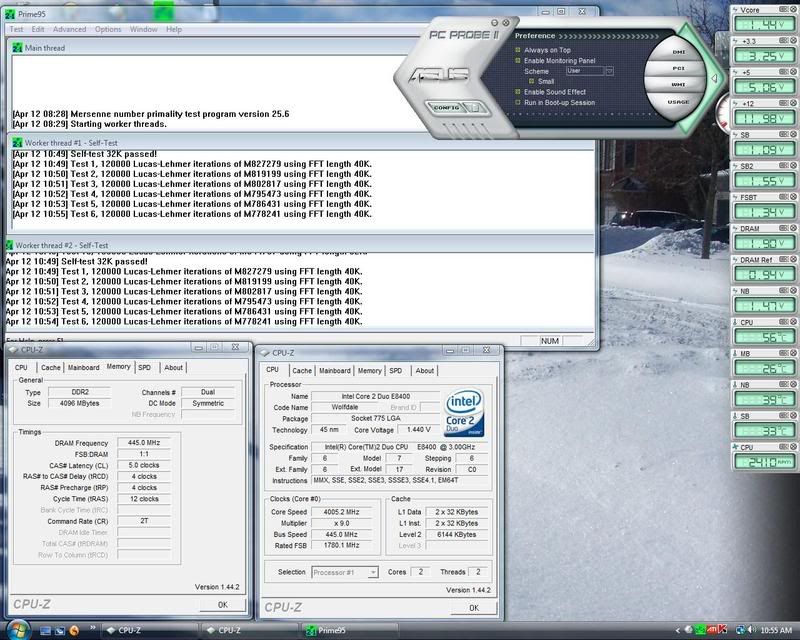
Task: Launch the orange quick launch icon
Action: 74,631
